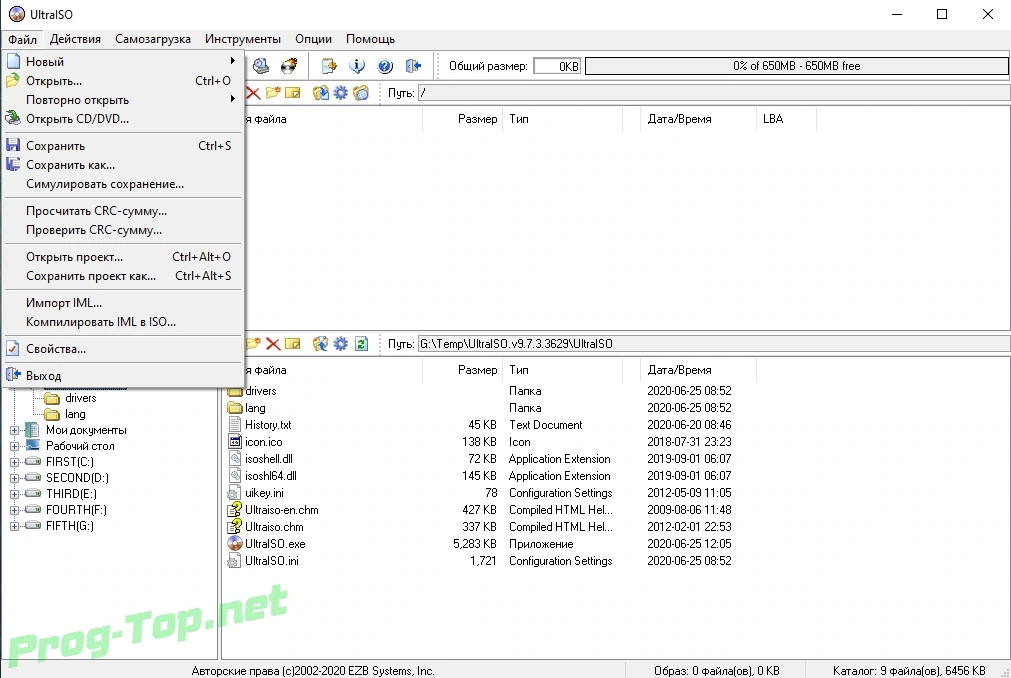
Task: Click status text Образ: 0 файла(ов), 0 KB
Action: [716, 670]
